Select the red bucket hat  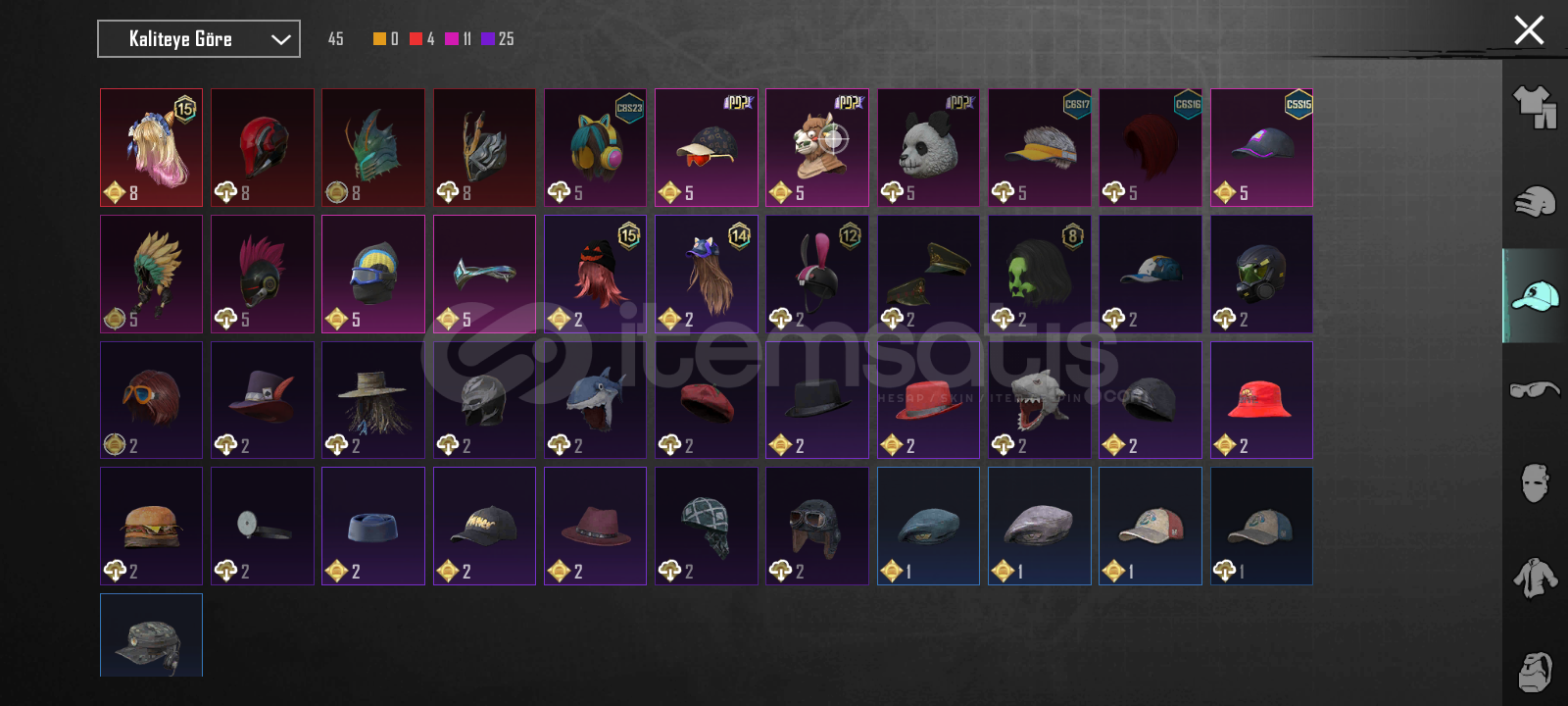point(1261,400)
